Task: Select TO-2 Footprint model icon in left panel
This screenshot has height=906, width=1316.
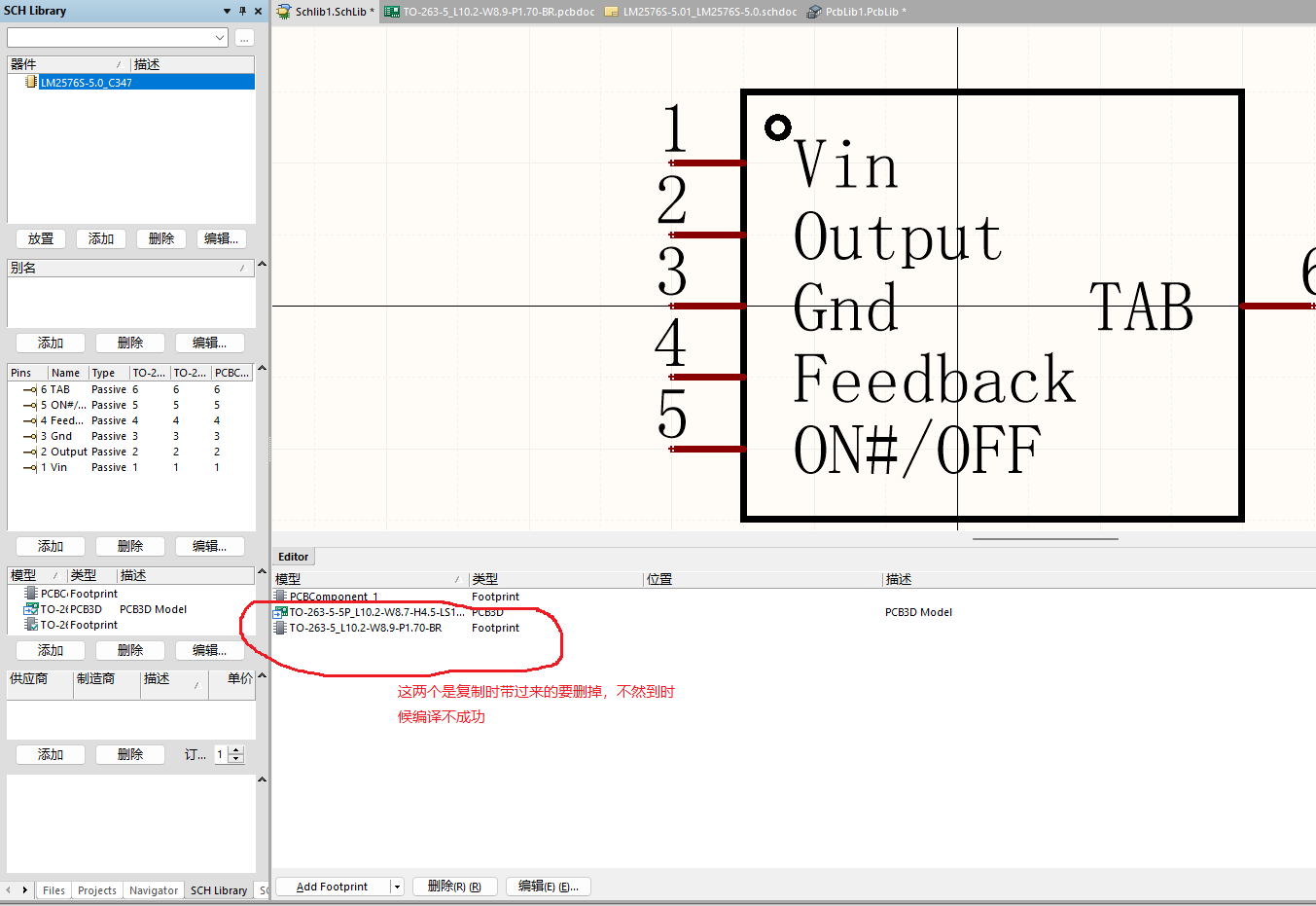Action: coord(31,625)
